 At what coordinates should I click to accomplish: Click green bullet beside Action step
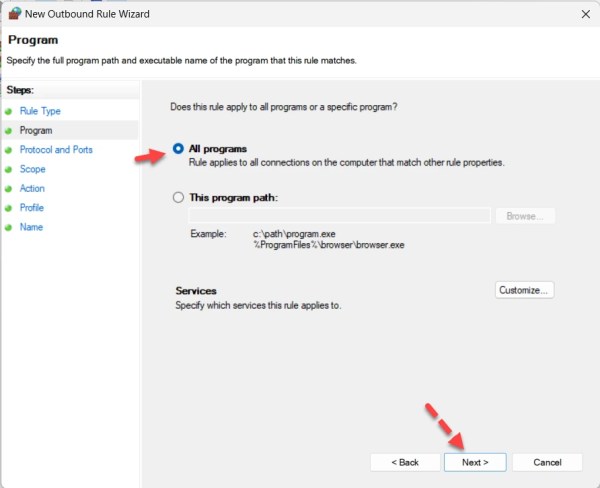tap(9, 189)
